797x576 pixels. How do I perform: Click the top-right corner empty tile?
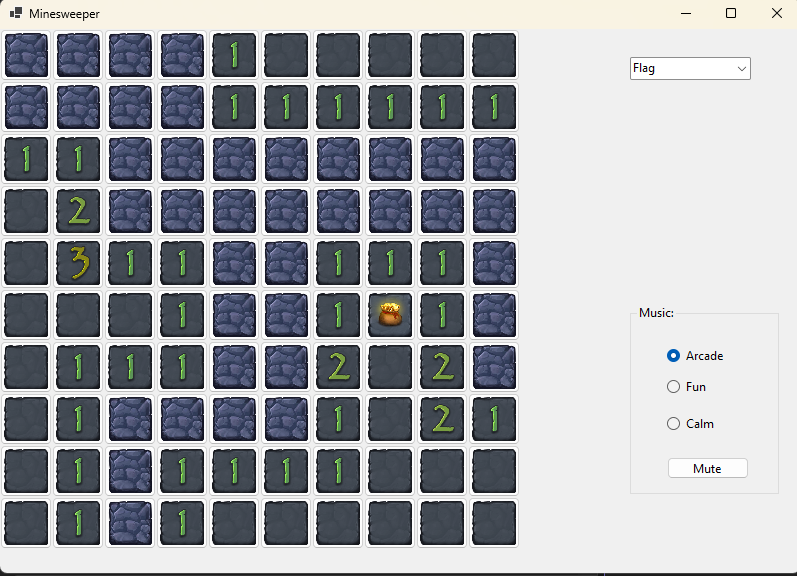pyautogui.click(x=494, y=55)
